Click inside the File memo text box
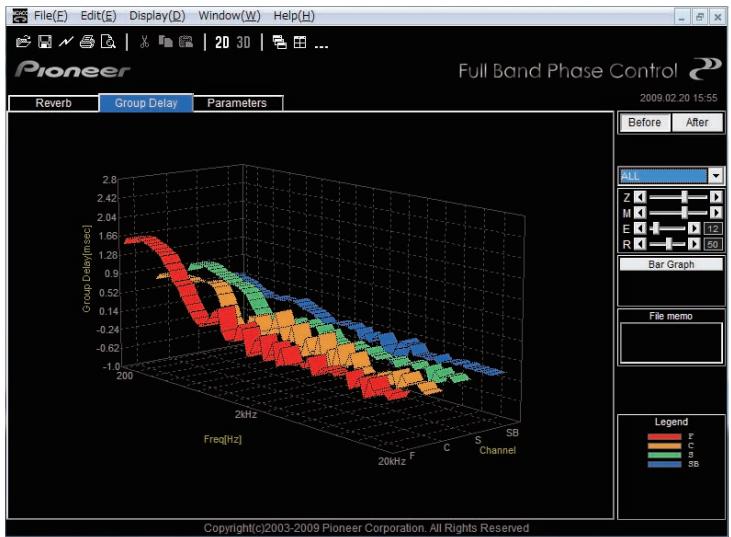 tap(671, 343)
